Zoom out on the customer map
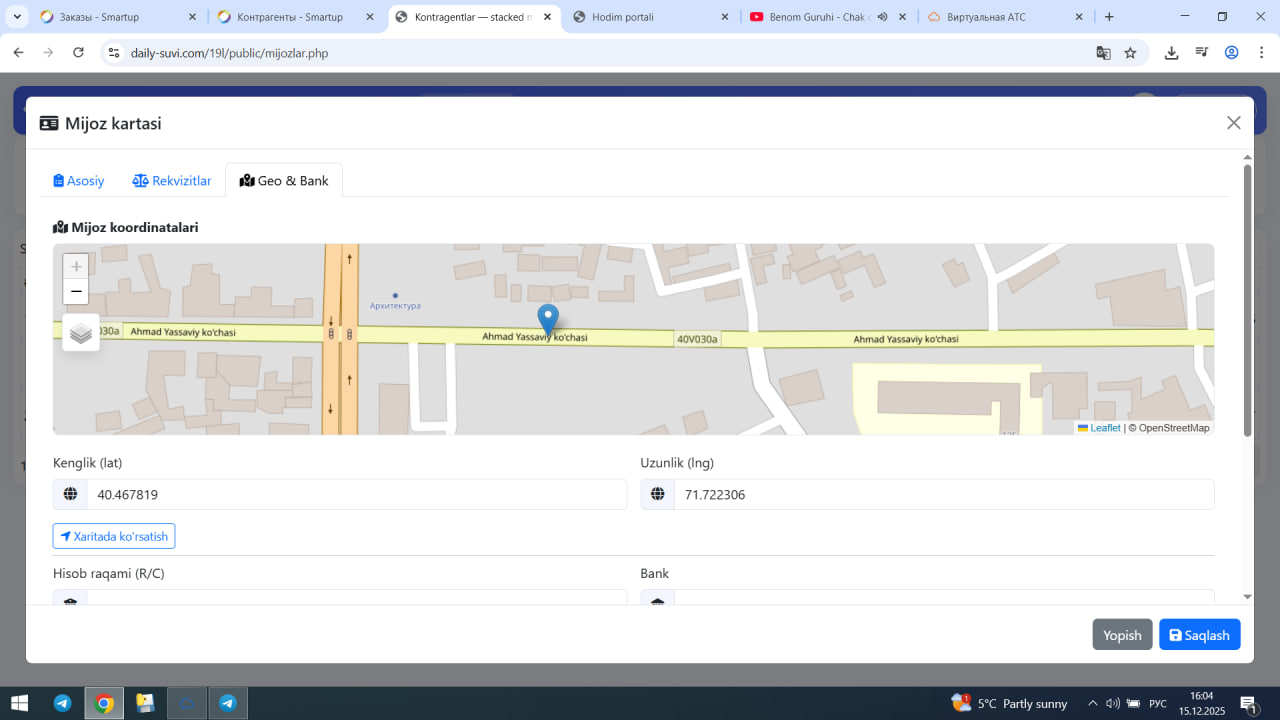Viewport: 1280px width, 720px height. tap(76, 291)
